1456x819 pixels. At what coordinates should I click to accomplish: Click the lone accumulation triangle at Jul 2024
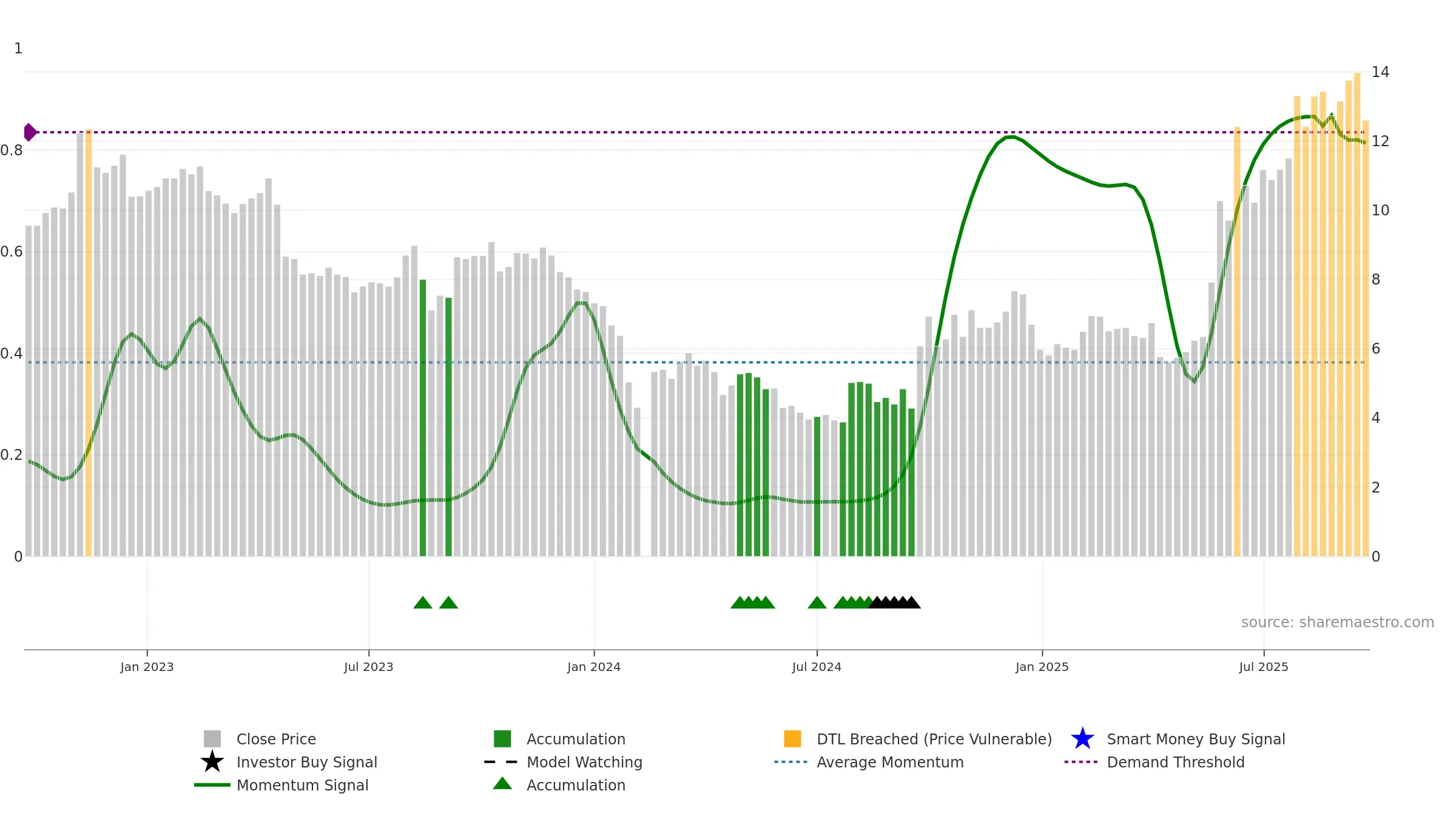[x=817, y=602]
